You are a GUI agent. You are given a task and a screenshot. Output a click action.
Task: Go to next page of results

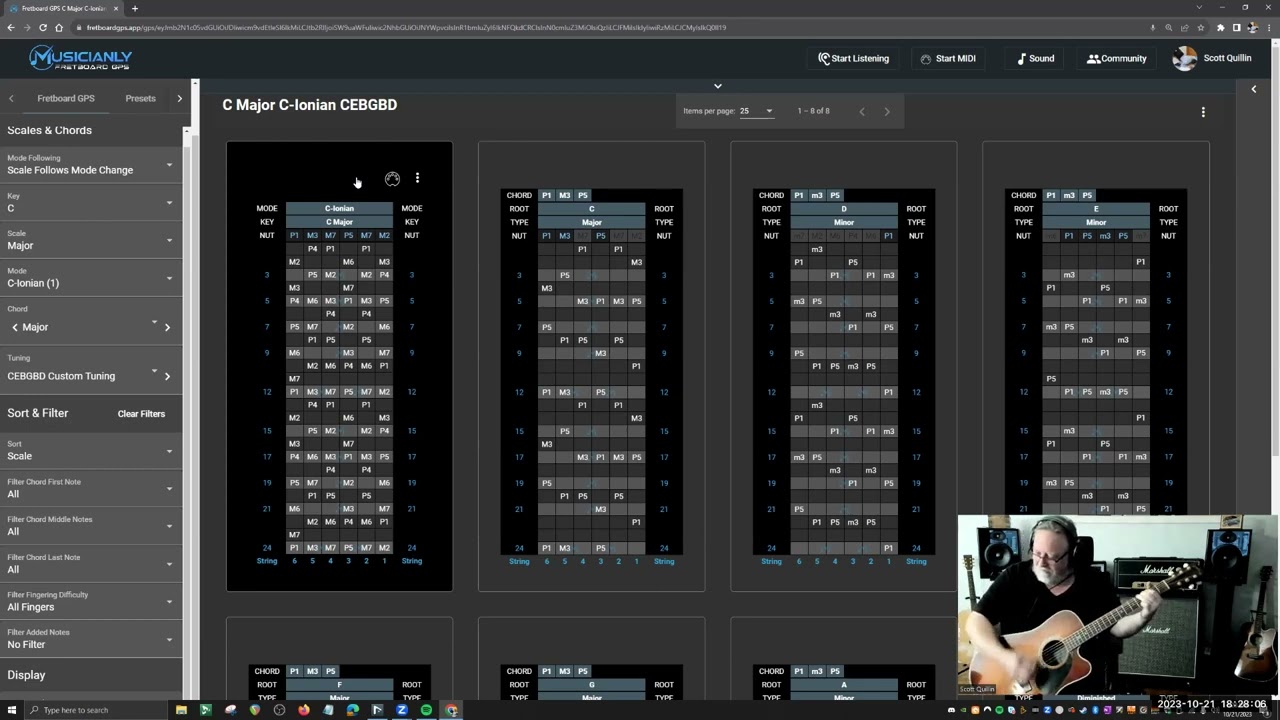(x=886, y=111)
